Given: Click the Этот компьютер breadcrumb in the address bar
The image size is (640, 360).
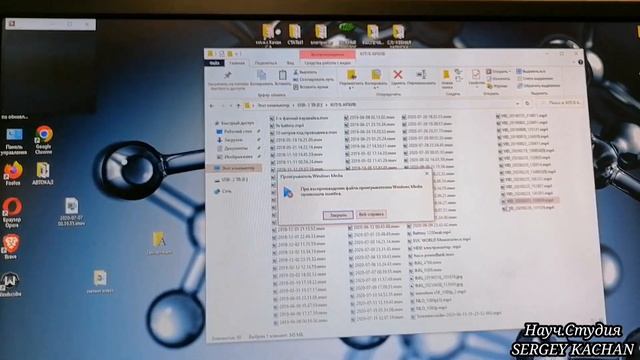Looking at the screenshot, I should [274, 105].
